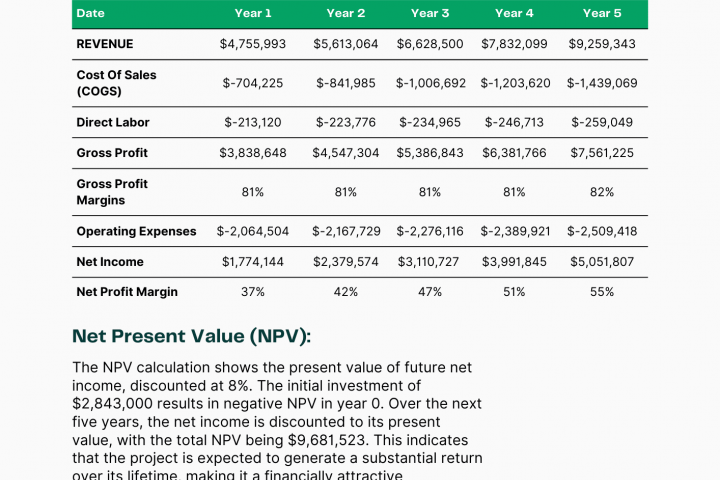Select the 82% gross profit margin cell
720x480 pixels.
(602, 192)
